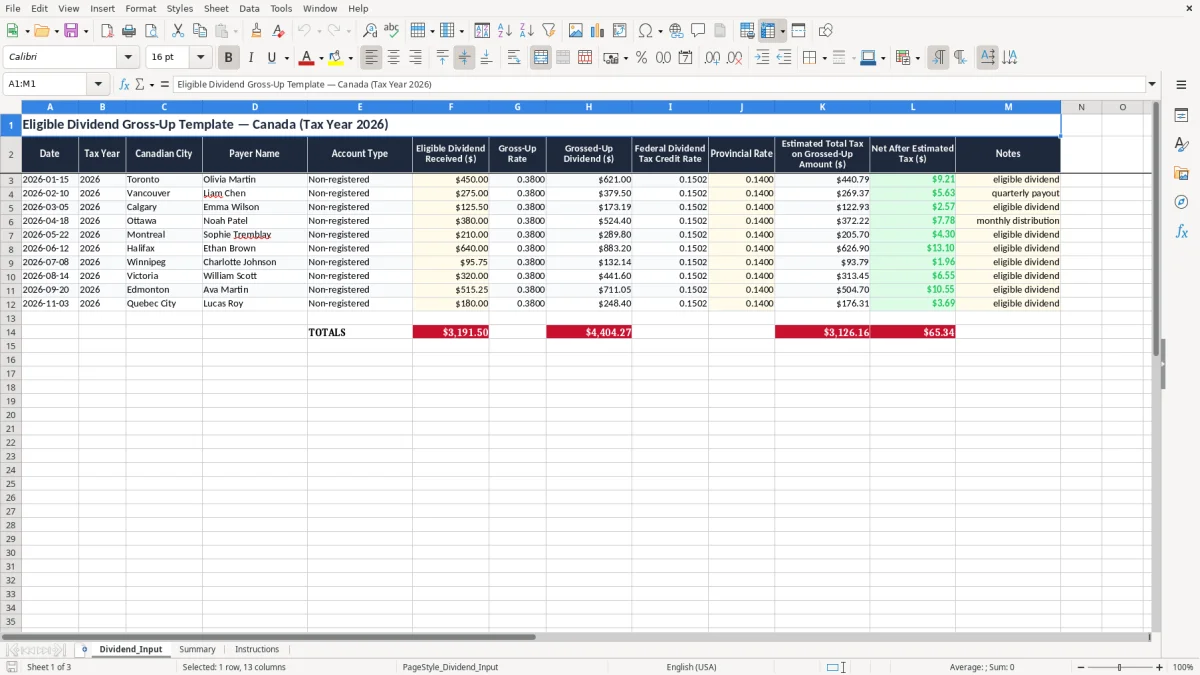Run the spelling check

[x=392, y=31]
